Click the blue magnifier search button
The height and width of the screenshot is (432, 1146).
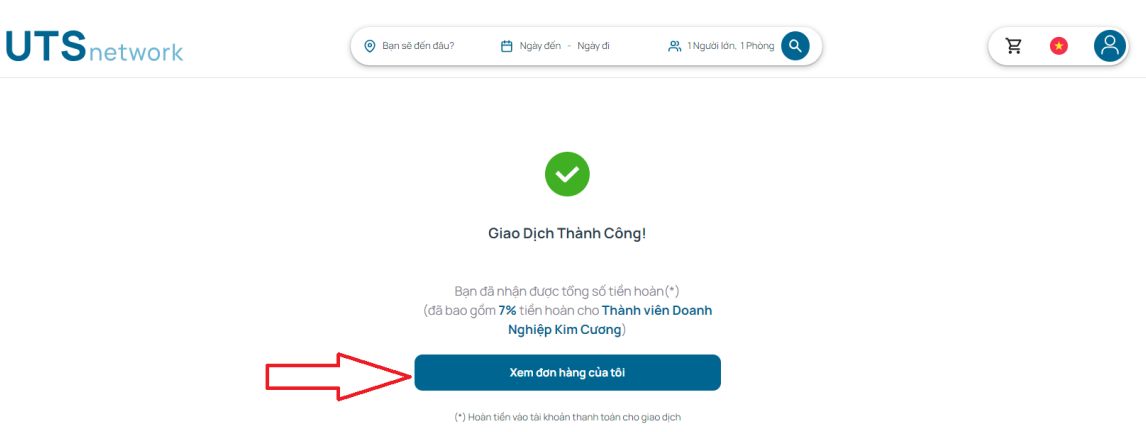click(795, 46)
